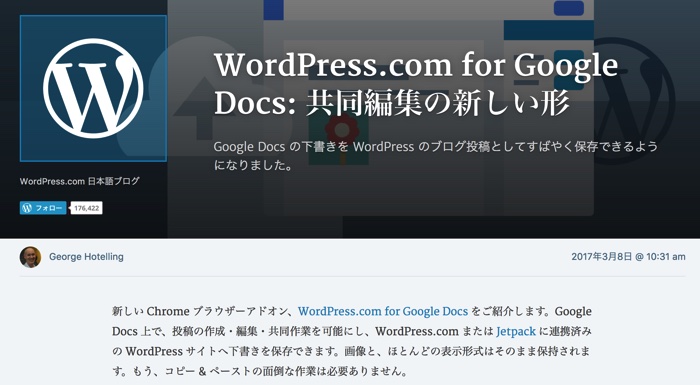Open the WordPress.com for Google Docs inline link
This screenshot has height=385, width=700.
[383, 311]
